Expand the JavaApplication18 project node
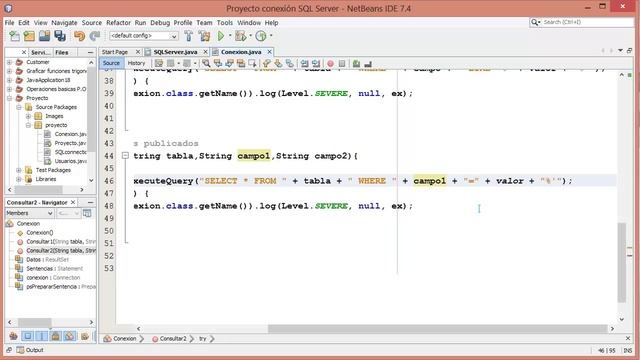The height and width of the screenshot is (360, 640). click(9, 80)
